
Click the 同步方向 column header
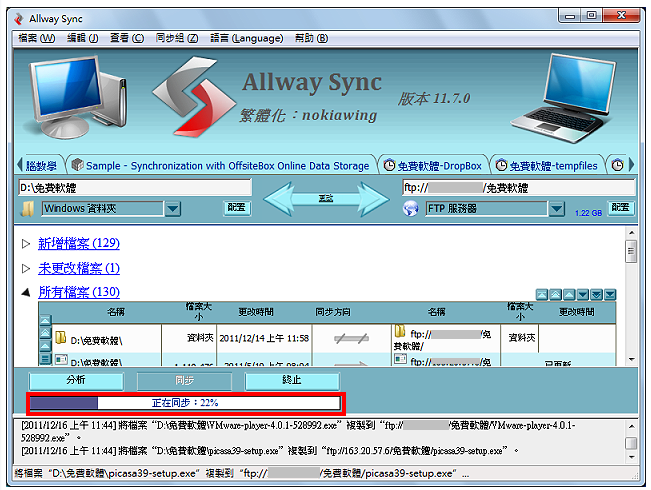(x=333, y=312)
